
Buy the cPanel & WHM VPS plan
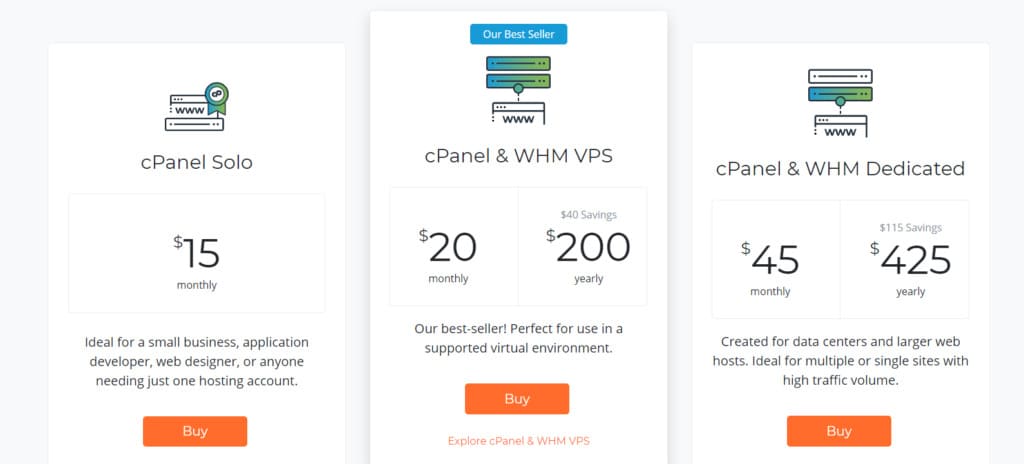pyautogui.click(x=517, y=399)
